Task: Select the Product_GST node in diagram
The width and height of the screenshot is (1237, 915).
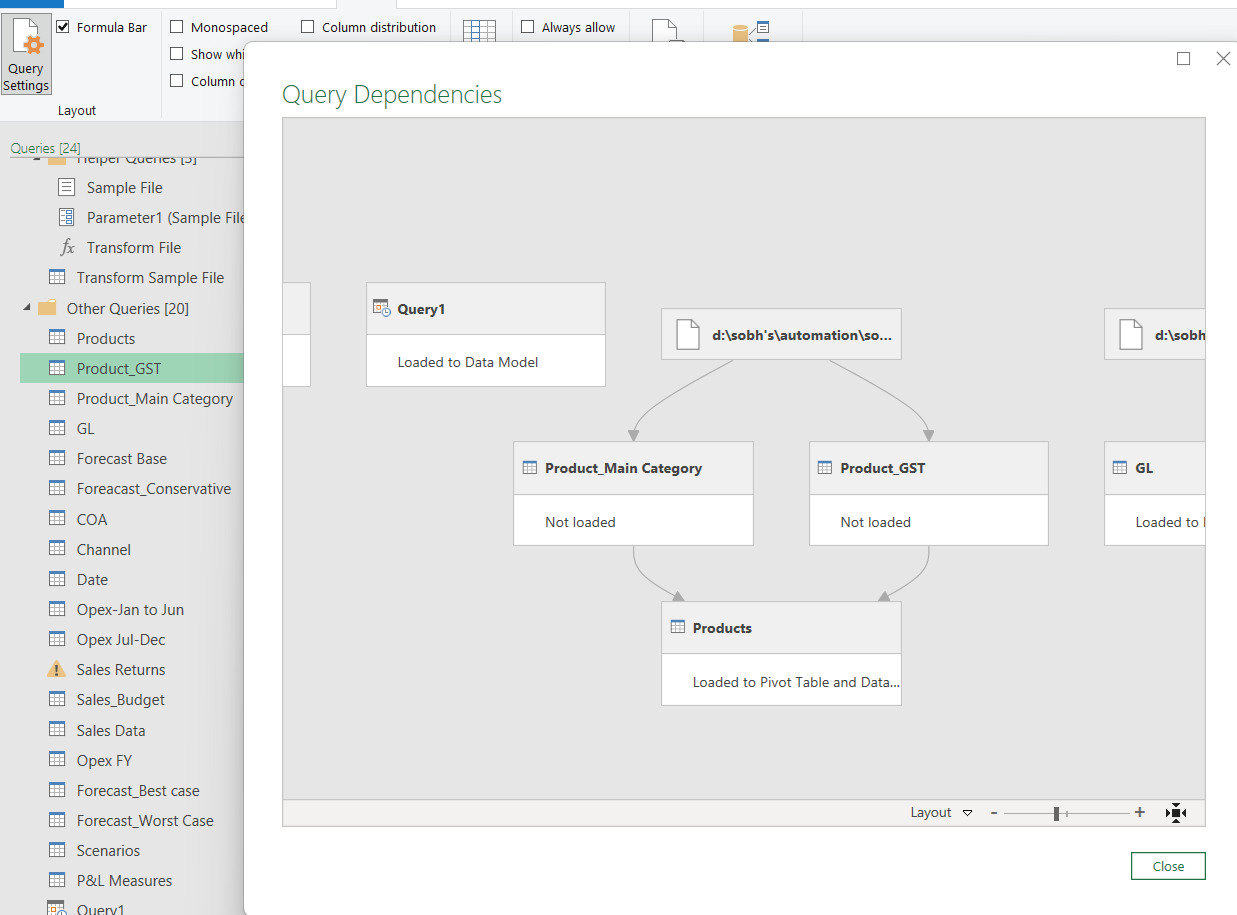Action: [929, 493]
